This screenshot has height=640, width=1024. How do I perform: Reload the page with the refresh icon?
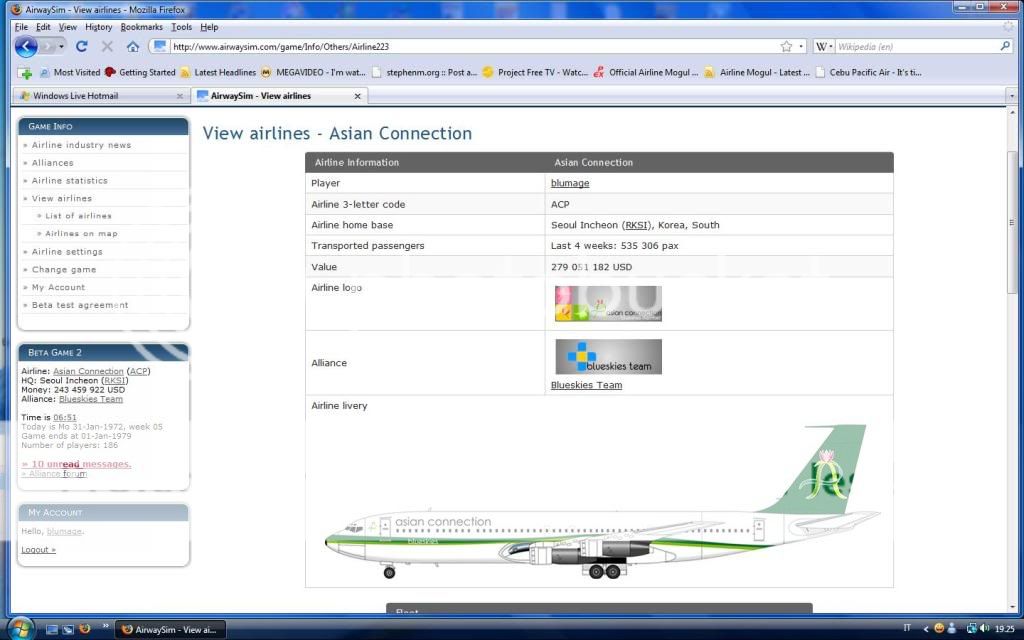click(x=82, y=46)
